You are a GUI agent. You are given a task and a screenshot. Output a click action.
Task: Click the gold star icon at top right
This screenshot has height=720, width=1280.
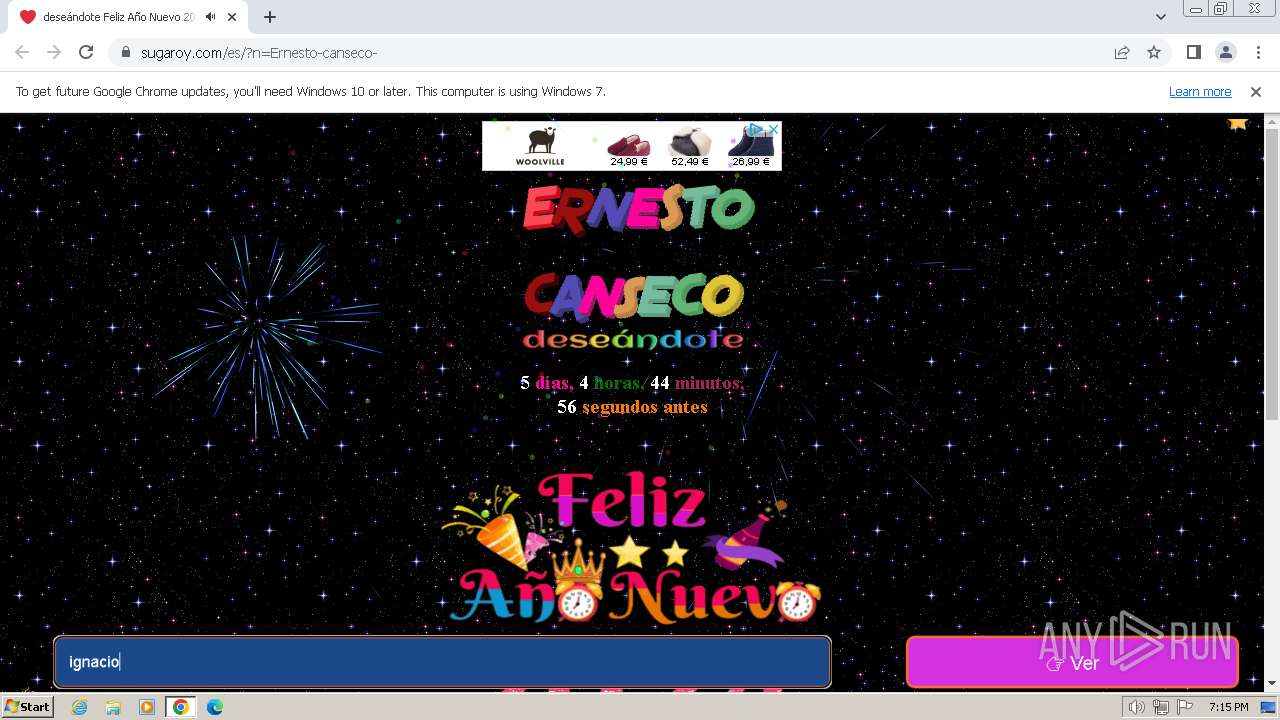pos(1238,124)
